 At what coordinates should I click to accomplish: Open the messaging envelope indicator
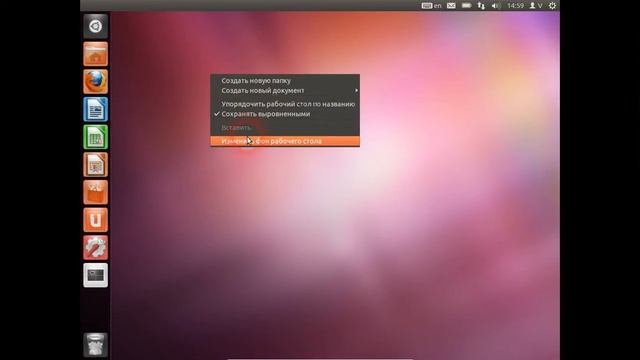point(451,6)
